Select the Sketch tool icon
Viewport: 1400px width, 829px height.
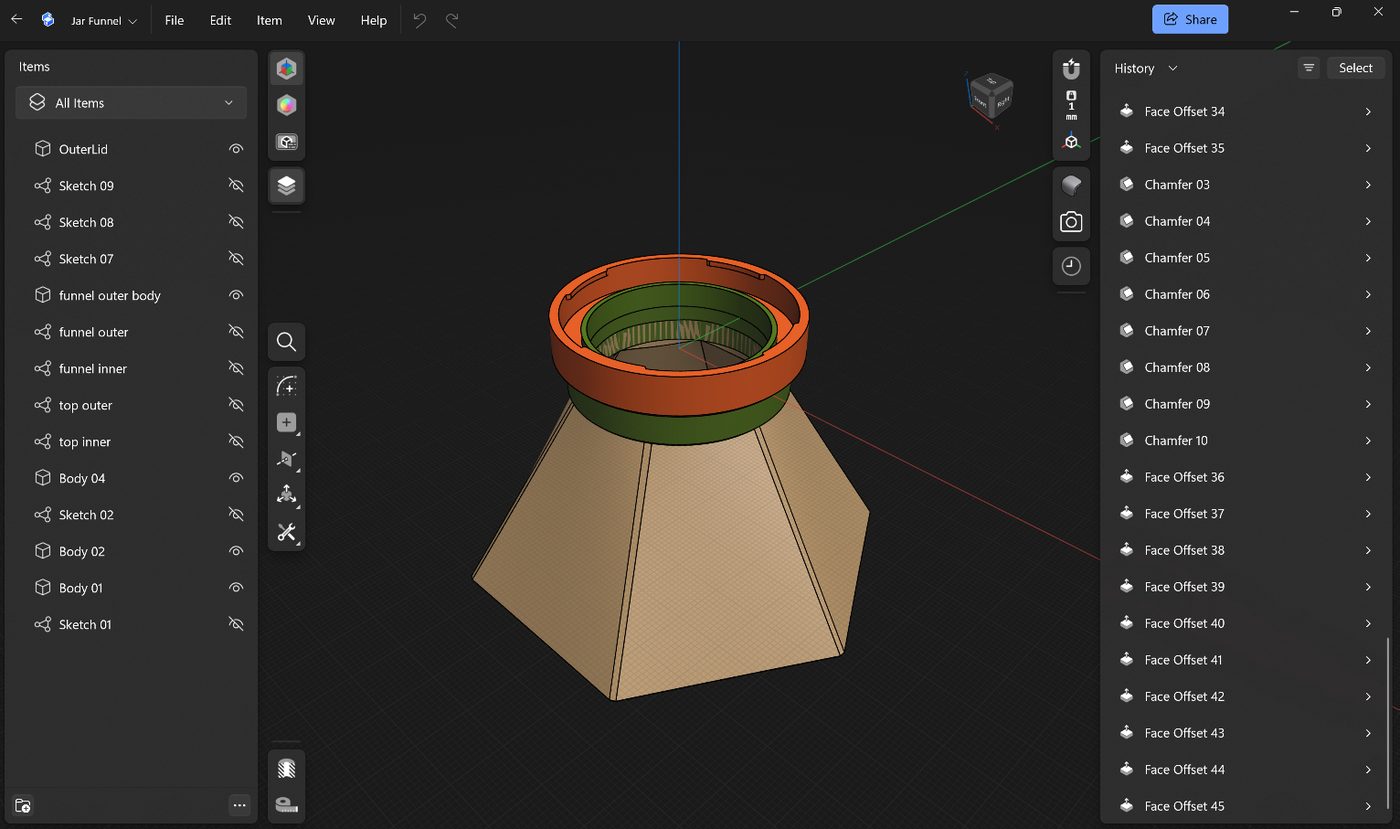coord(286,386)
